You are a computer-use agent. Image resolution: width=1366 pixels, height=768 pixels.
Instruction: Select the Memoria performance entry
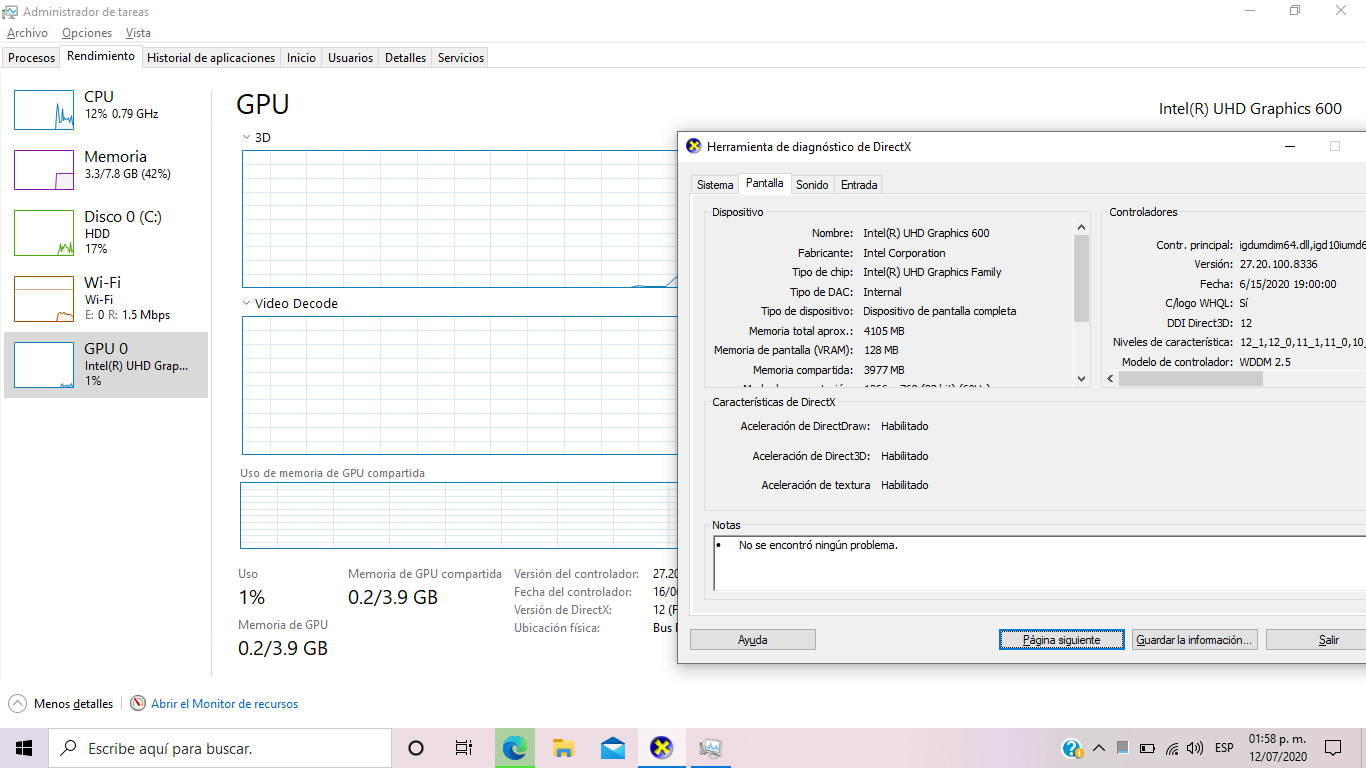tap(106, 169)
